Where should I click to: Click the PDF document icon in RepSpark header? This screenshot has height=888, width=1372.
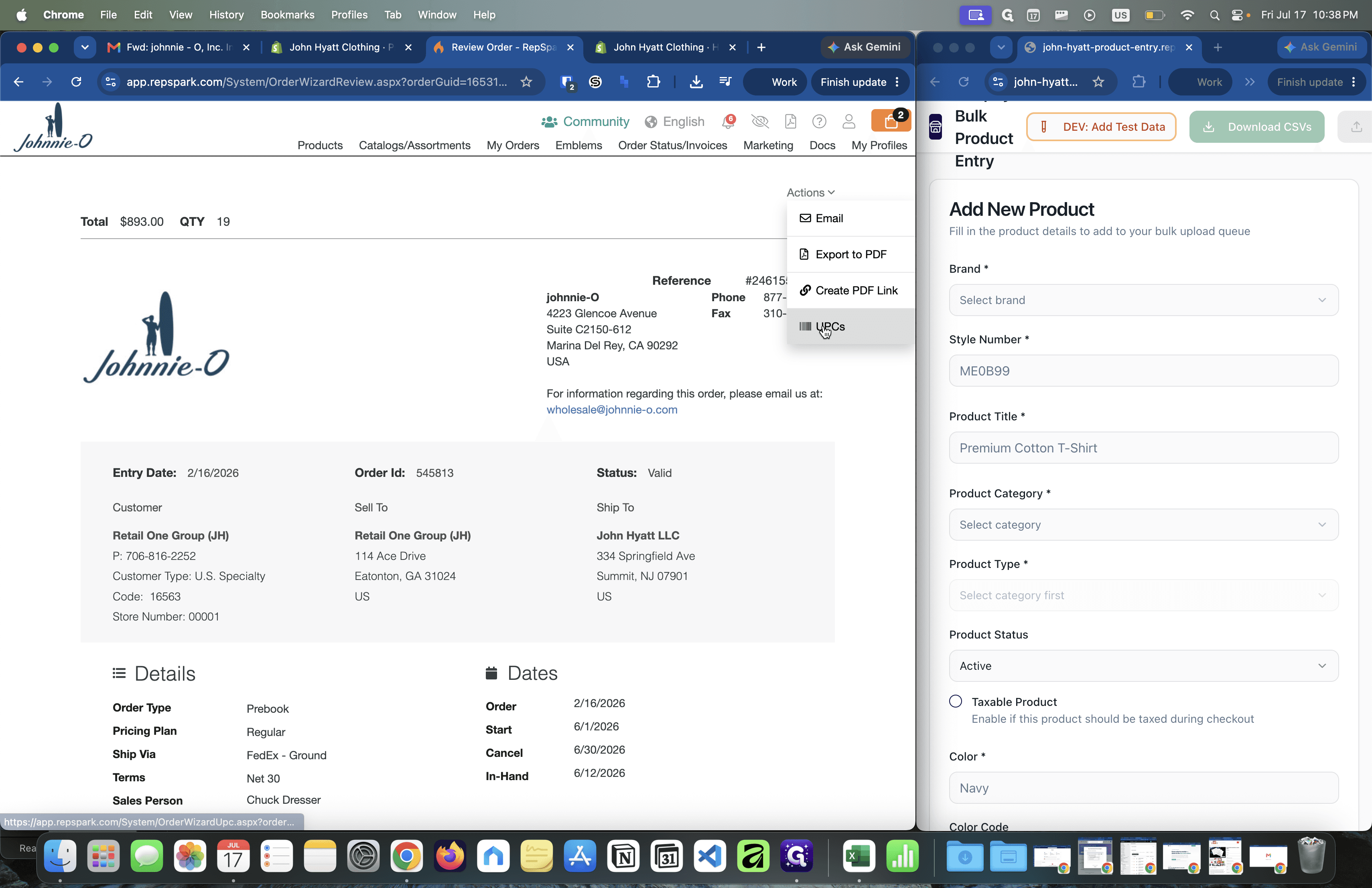point(790,121)
